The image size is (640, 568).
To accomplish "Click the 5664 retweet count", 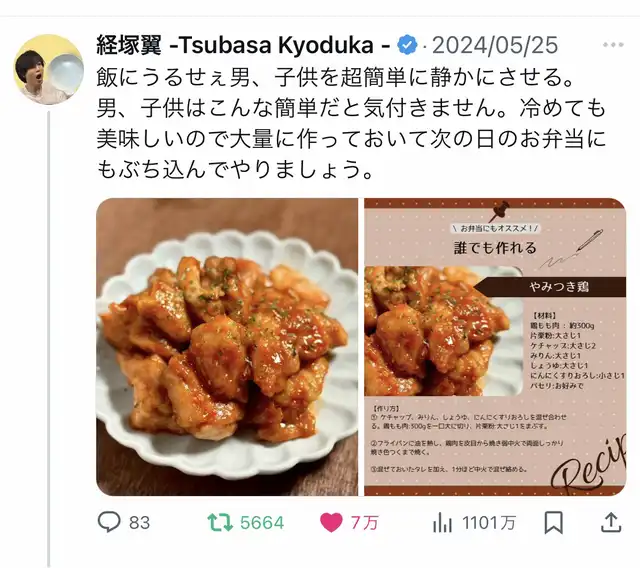I will click(262, 523).
